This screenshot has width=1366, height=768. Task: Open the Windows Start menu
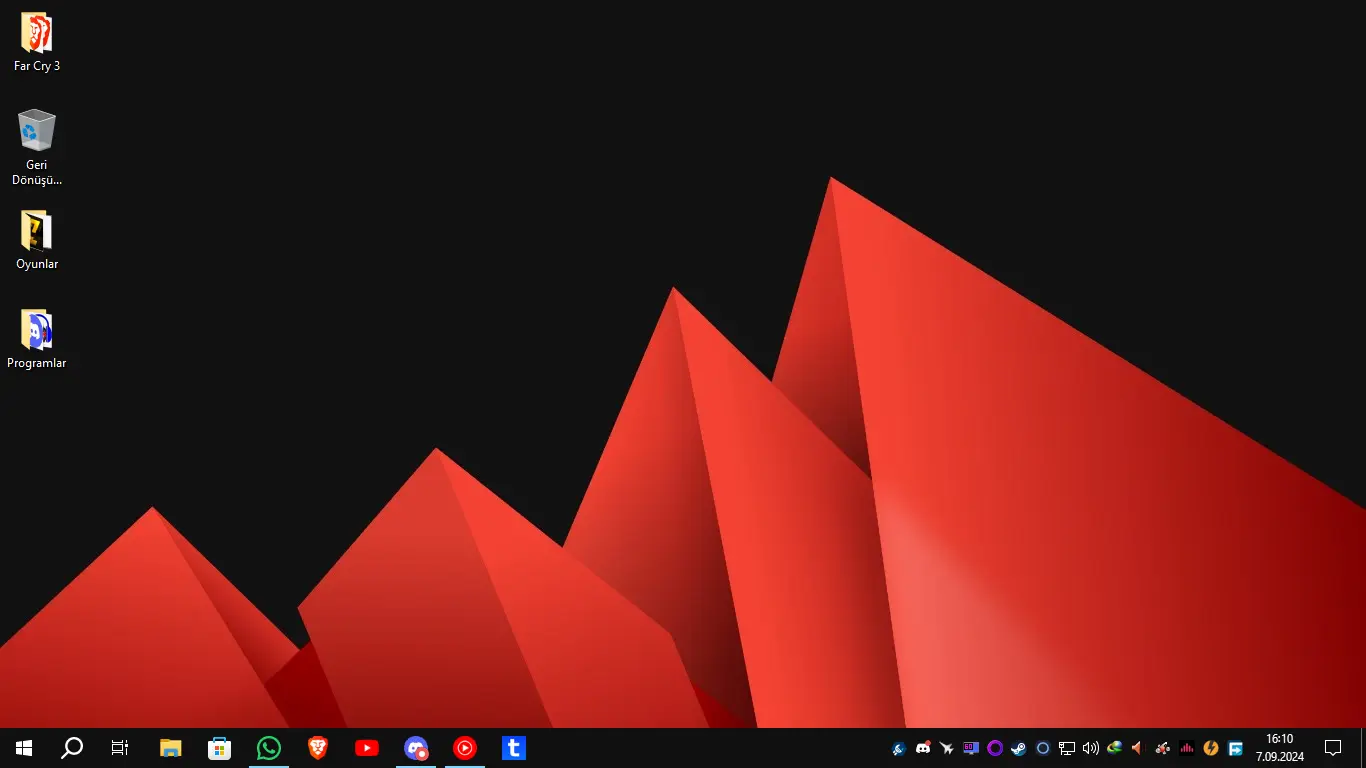[x=24, y=748]
